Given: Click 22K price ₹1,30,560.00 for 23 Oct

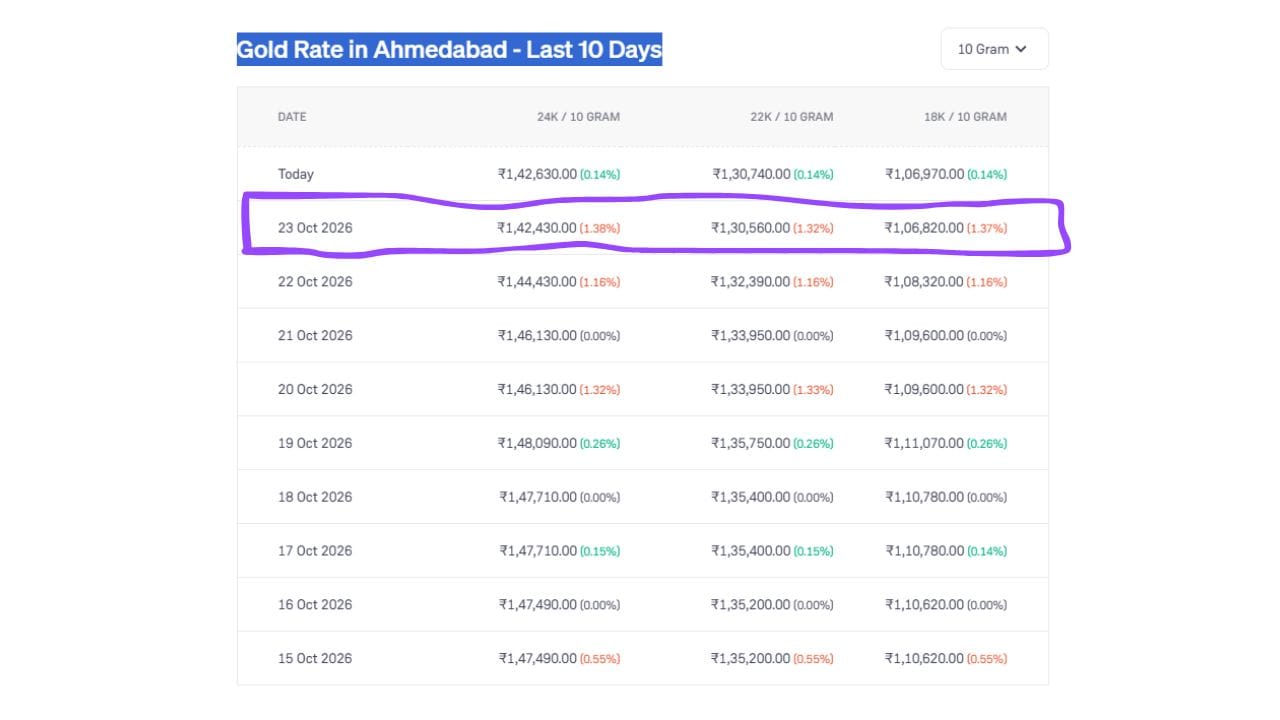Looking at the screenshot, I should click(x=751, y=228).
